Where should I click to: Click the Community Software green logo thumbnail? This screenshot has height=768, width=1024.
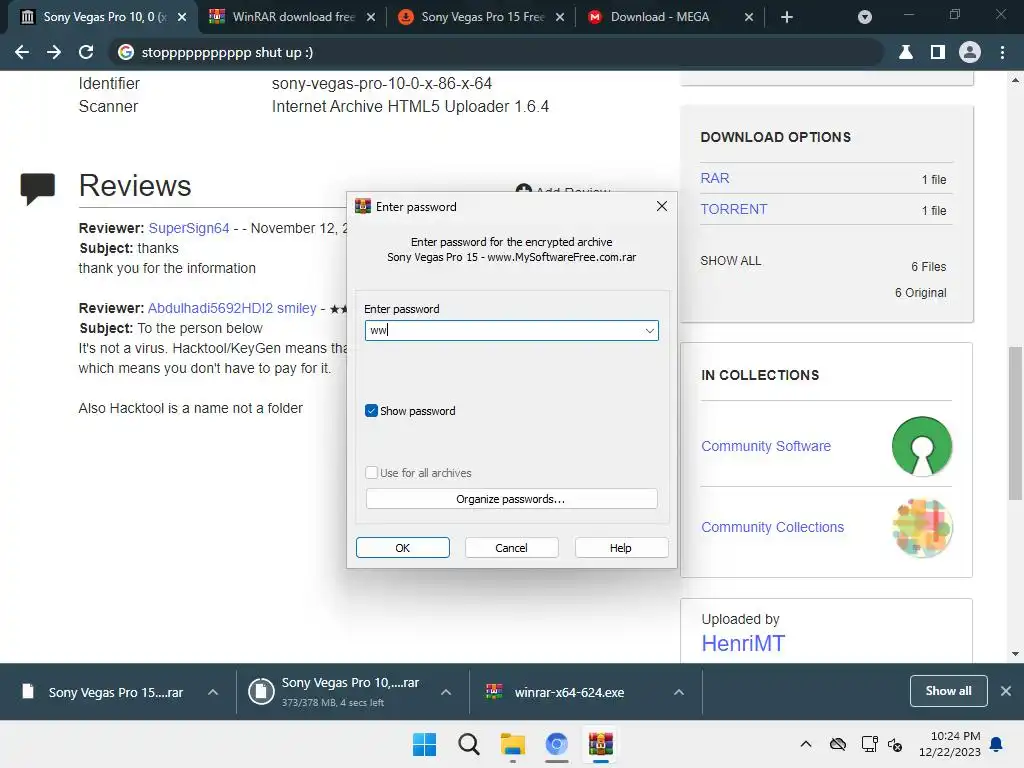(922, 446)
